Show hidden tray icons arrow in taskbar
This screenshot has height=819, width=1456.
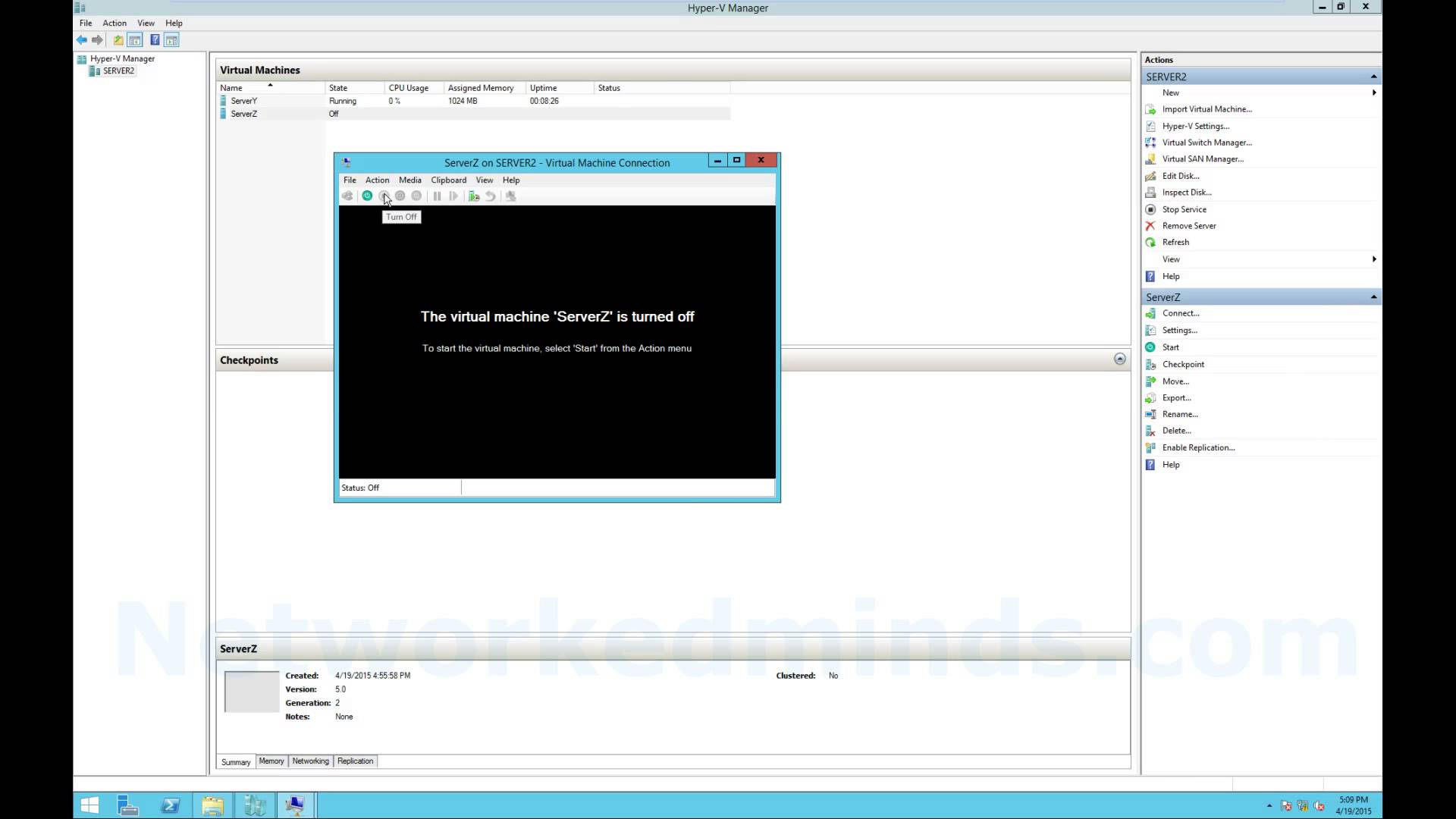(x=1269, y=806)
